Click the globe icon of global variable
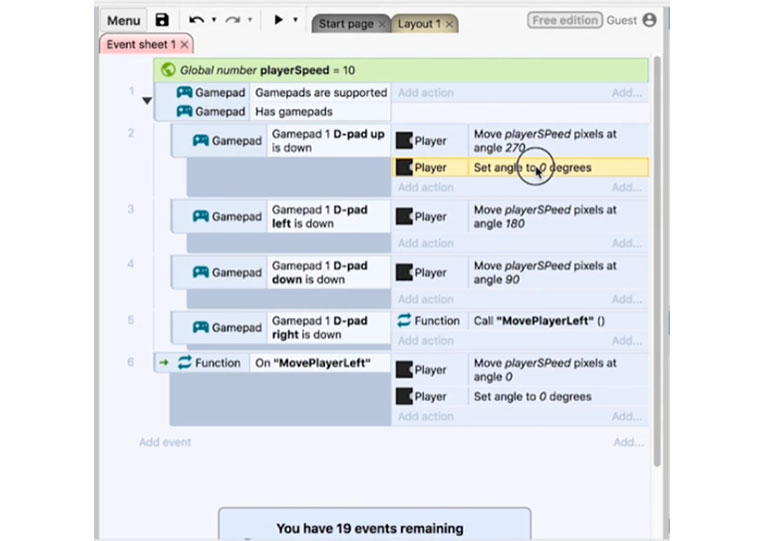 tap(168, 70)
